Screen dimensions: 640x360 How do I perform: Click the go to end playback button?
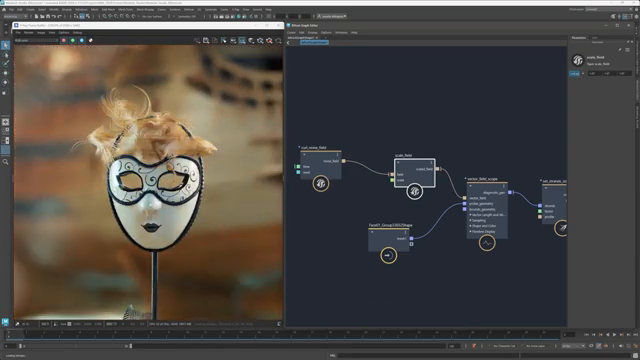635,335
